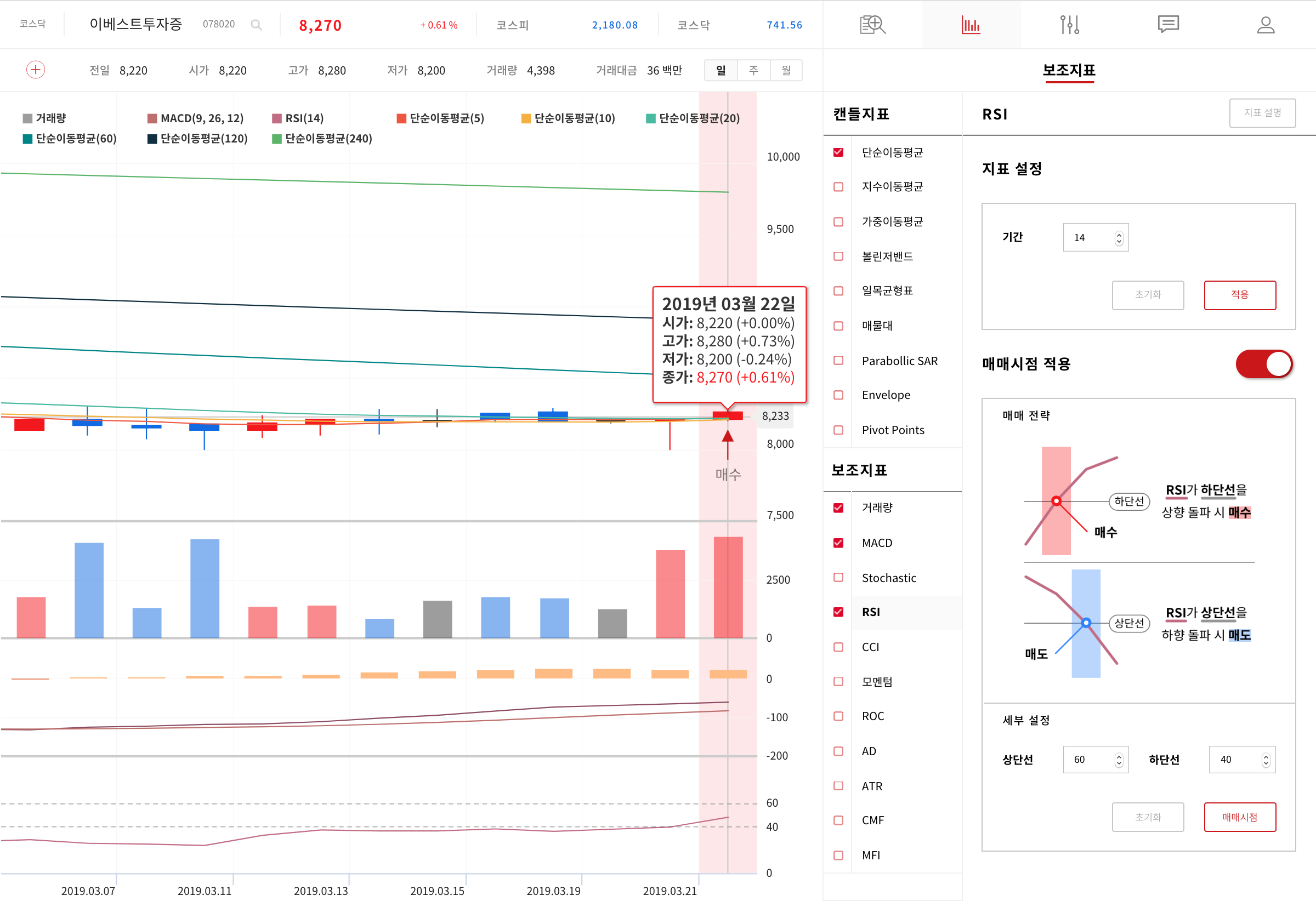Image resolution: width=1316 pixels, height=901 pixels.
Task: Enable the ROC checkbox
Action: tap(838, 716)
